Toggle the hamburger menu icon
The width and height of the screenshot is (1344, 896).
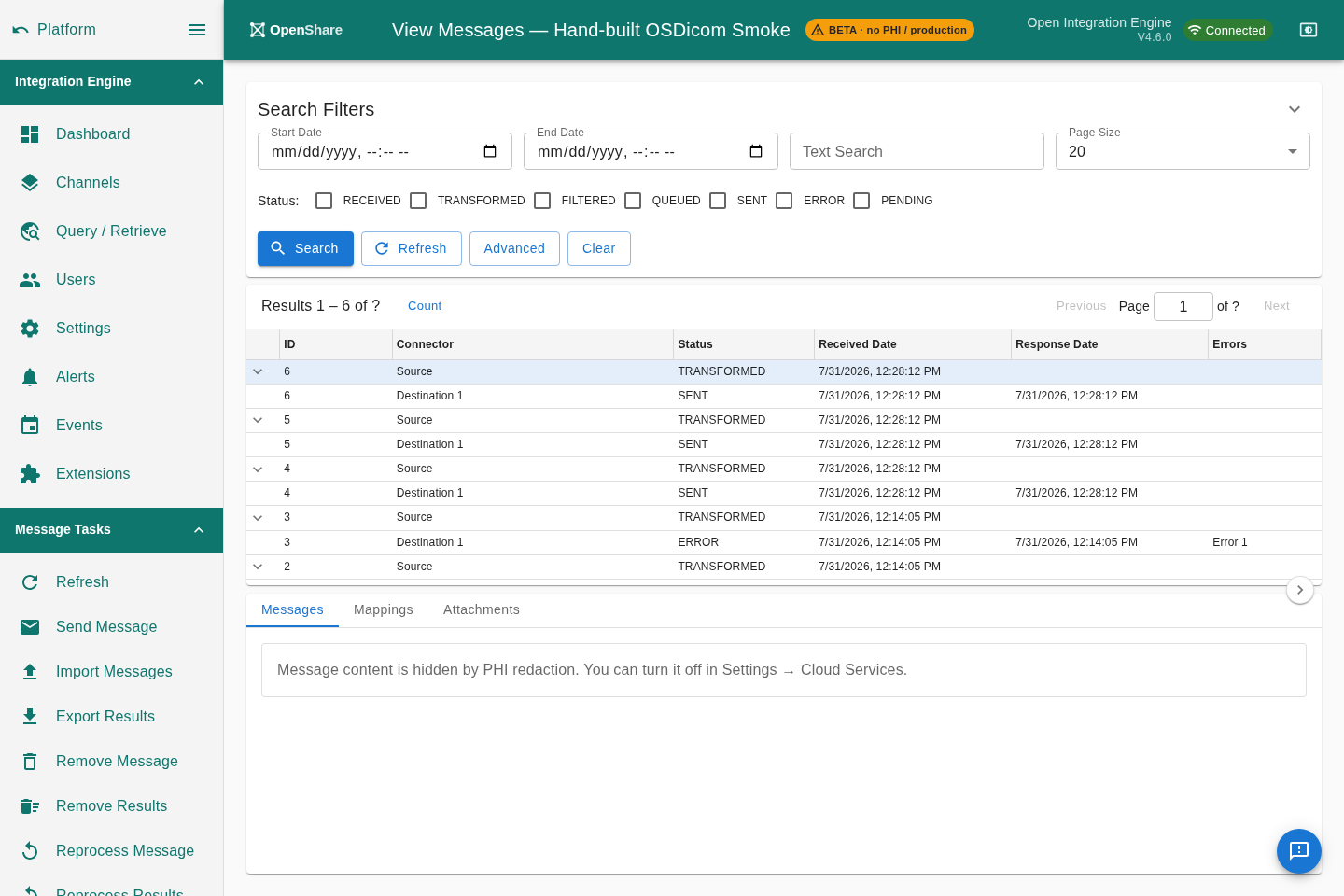coord(197,30)
